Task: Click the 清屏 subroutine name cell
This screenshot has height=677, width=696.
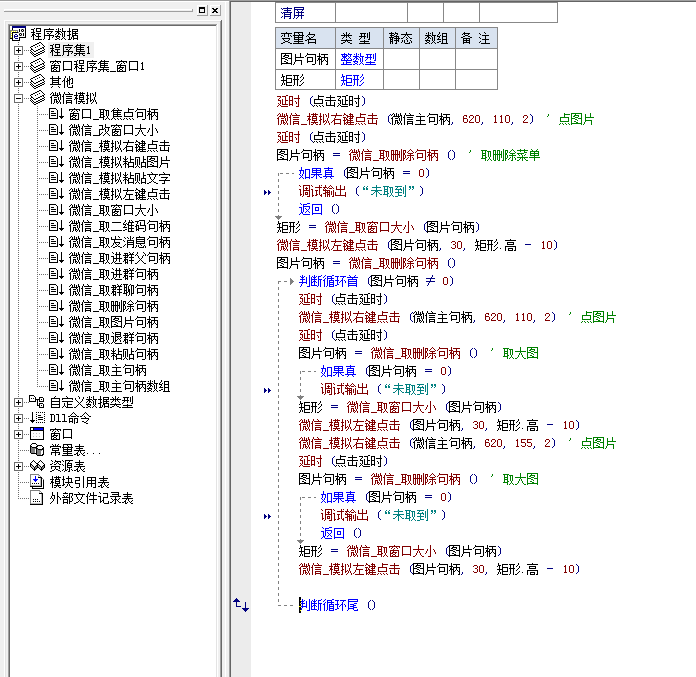Action: coord(305,13)
